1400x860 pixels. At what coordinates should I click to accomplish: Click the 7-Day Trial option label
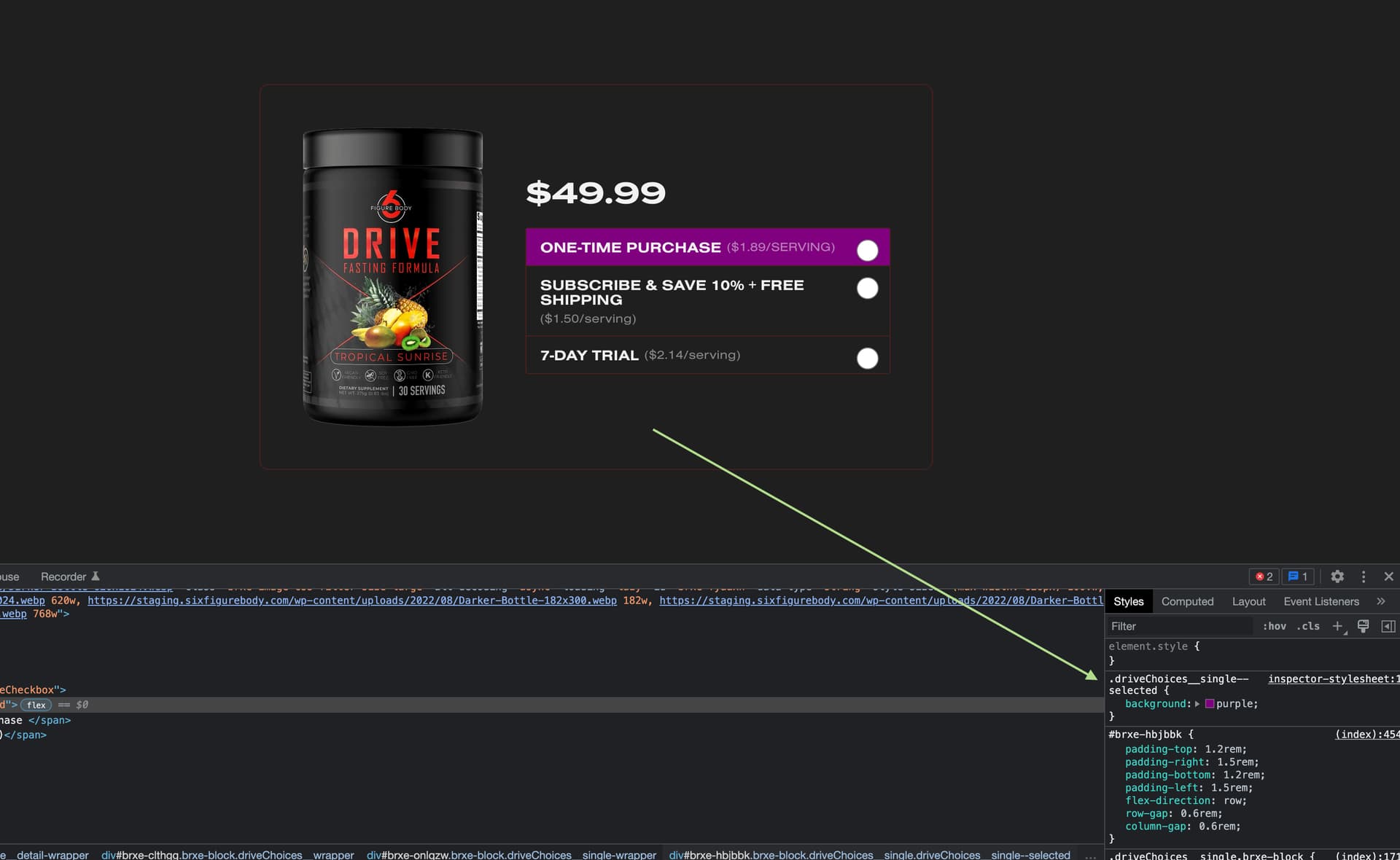[x=589, y=356]
